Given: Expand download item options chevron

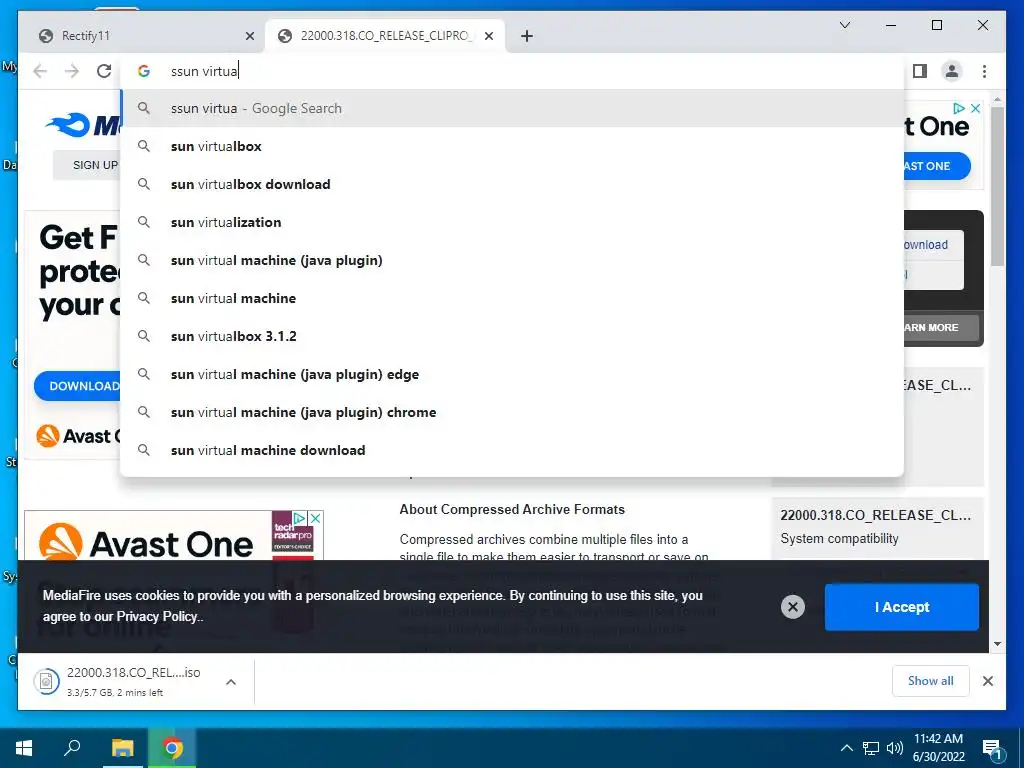Looking at the screenshot, I should point(231,682).
